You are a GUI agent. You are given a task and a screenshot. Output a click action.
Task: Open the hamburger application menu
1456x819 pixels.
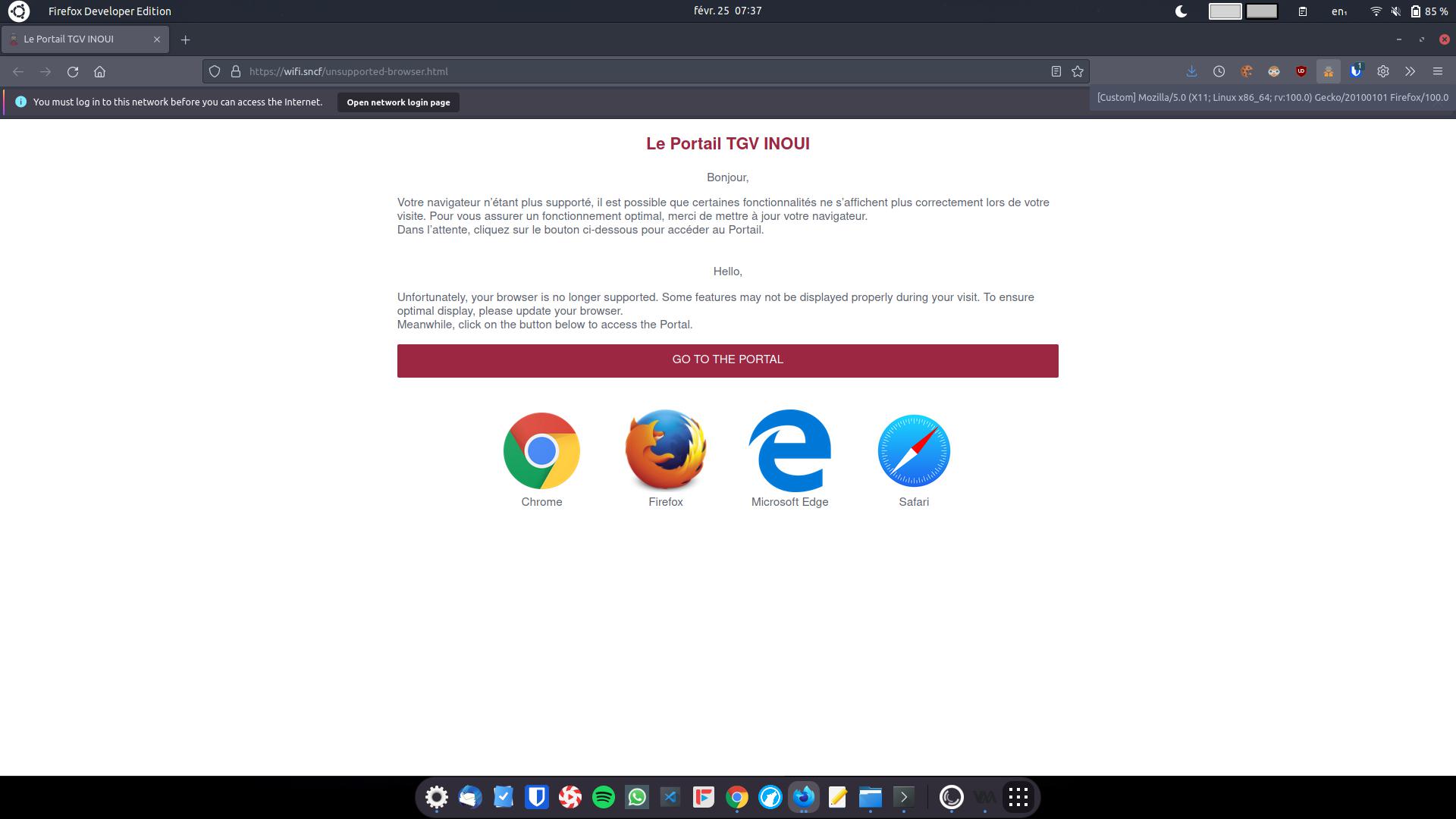1437,71
